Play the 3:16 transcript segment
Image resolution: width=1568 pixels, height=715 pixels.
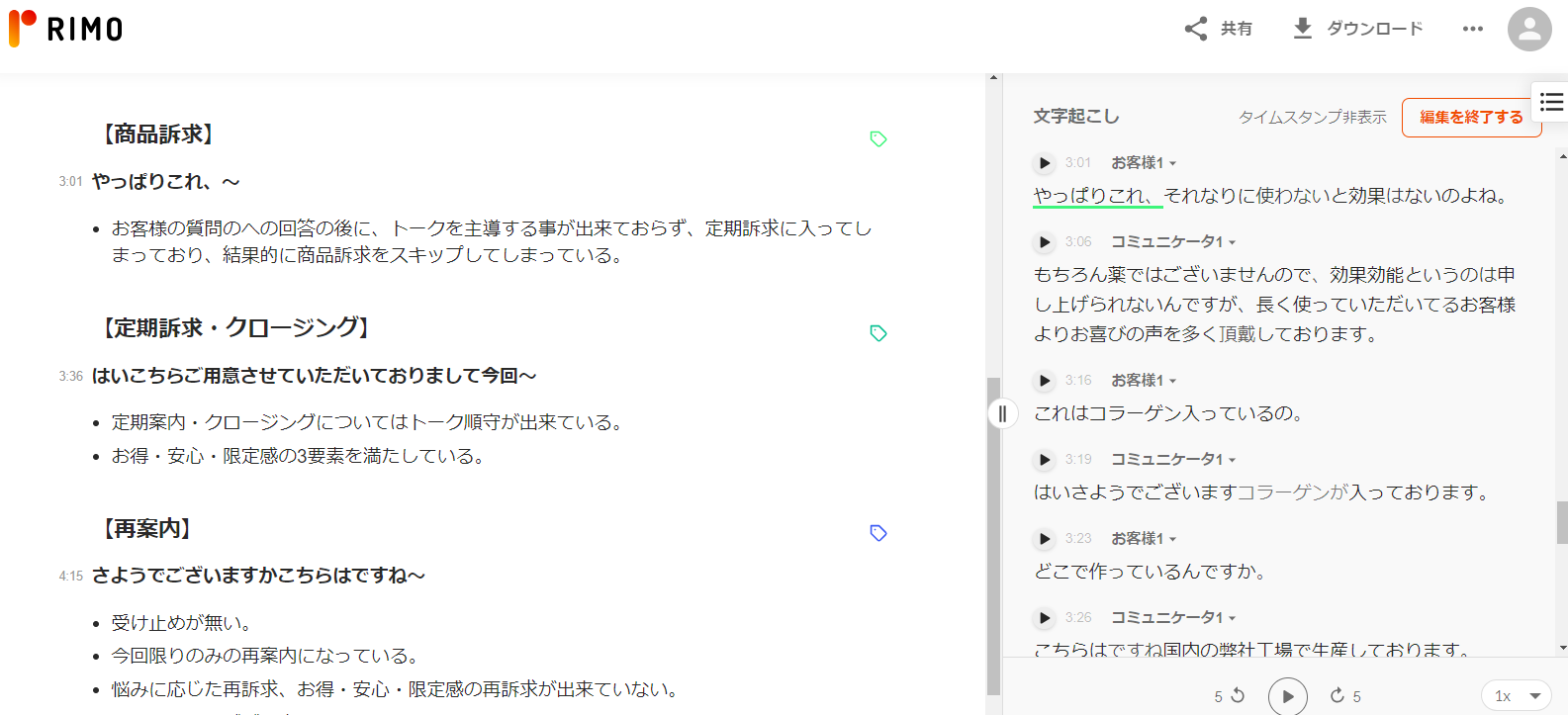click(x=1045, y=381)
